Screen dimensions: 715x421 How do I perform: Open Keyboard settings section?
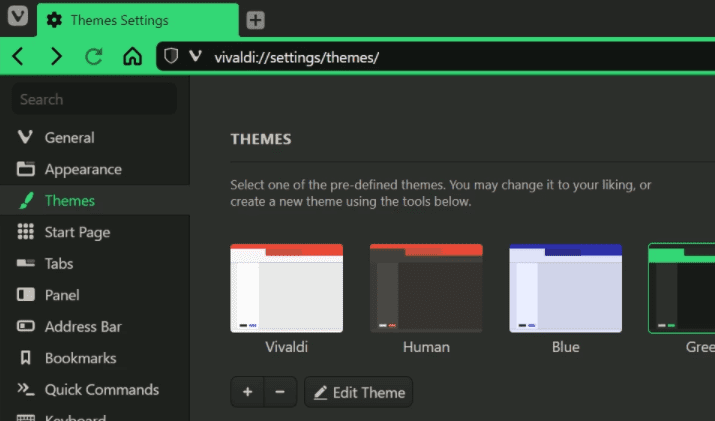[x=95, y=415]
